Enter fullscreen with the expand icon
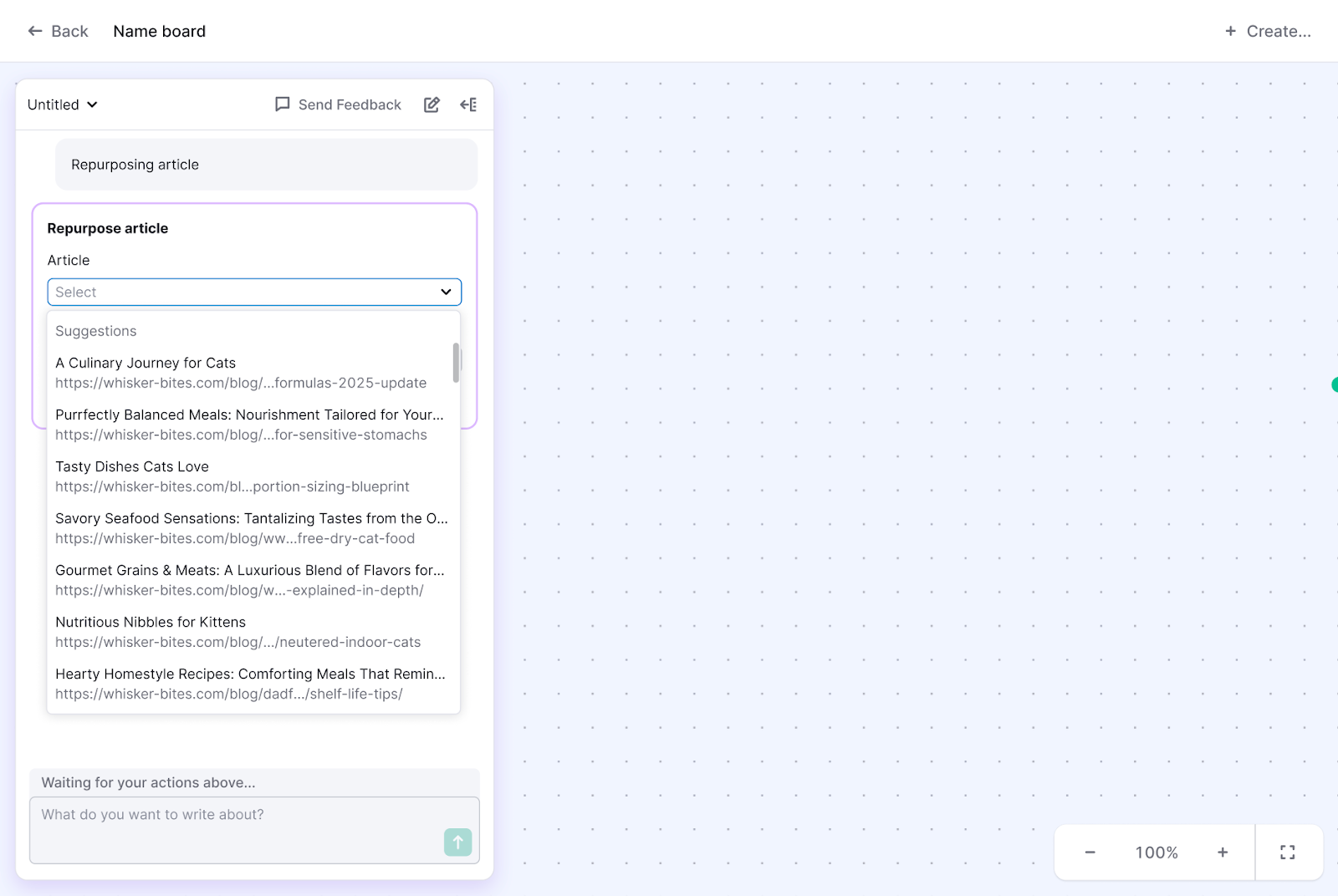 pos(1287,852)
